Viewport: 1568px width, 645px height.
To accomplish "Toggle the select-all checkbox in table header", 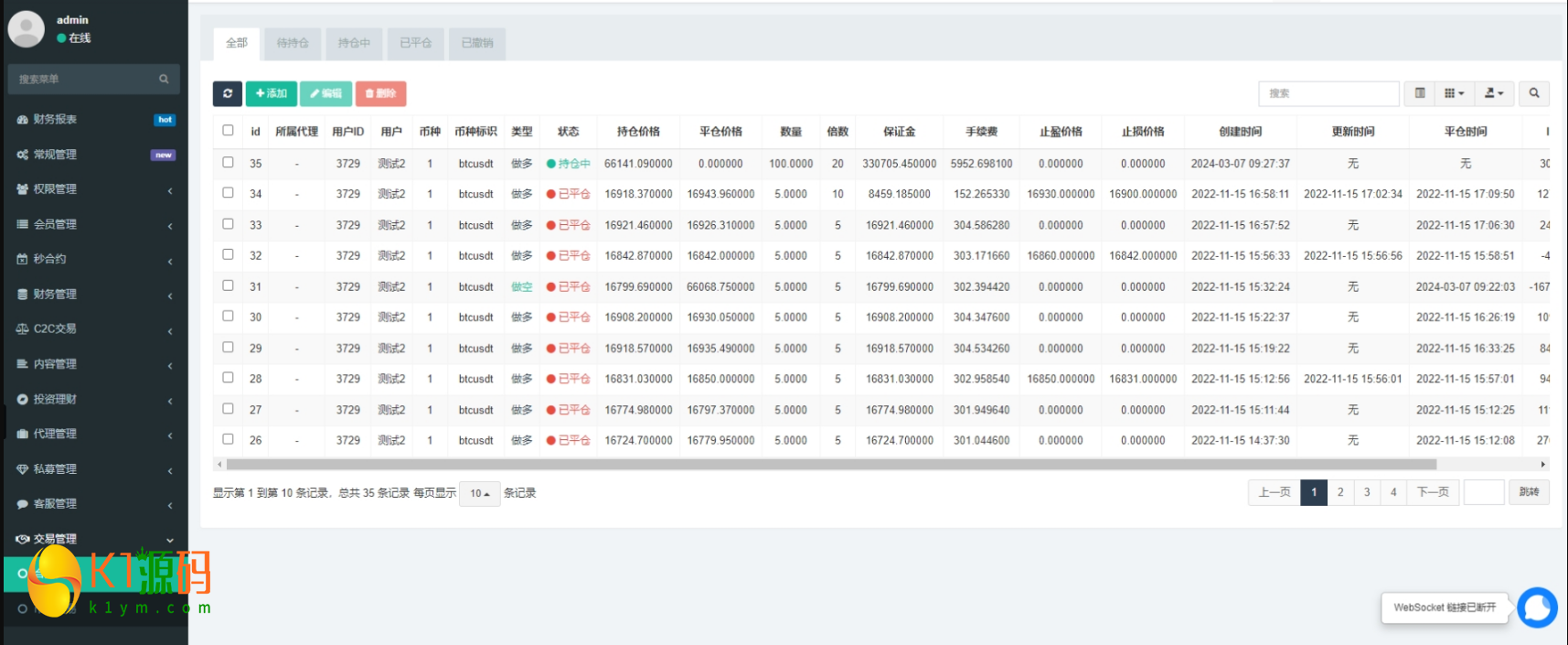I will (228, 131).
